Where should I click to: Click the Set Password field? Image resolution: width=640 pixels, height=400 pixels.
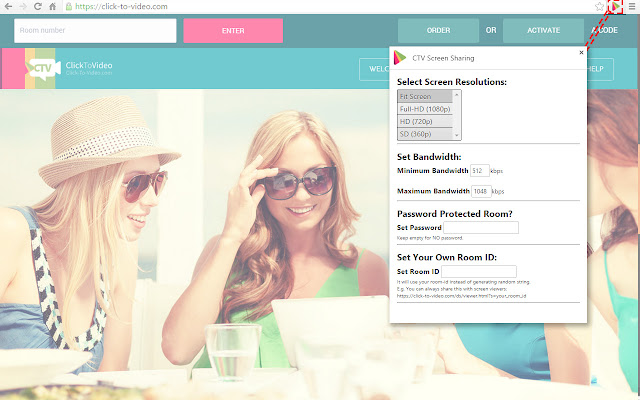pos(481,227)
